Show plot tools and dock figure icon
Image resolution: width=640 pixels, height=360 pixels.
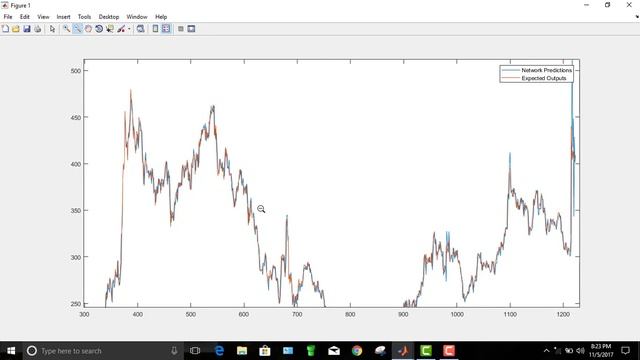pyautogui.click(x=191, y=29)
